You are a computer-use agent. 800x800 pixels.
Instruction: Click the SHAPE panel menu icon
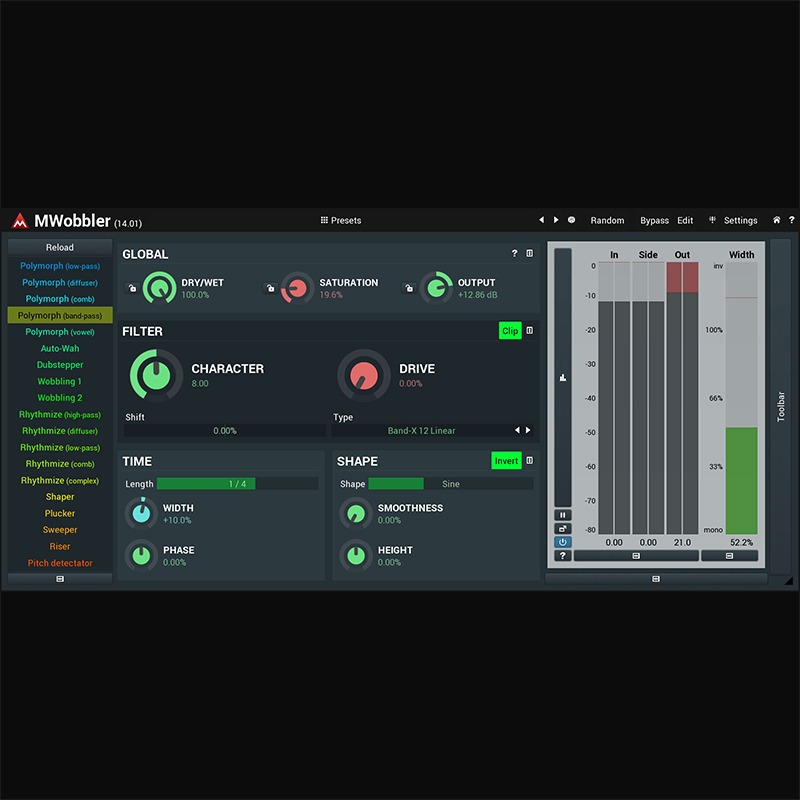click(x=530, y=461)
